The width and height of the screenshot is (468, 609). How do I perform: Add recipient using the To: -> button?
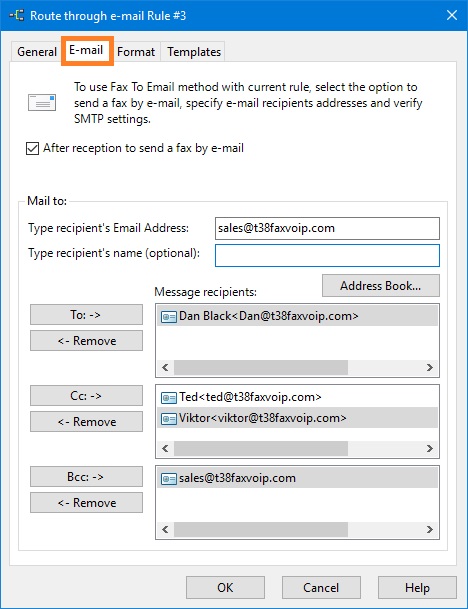click(86, 315)
